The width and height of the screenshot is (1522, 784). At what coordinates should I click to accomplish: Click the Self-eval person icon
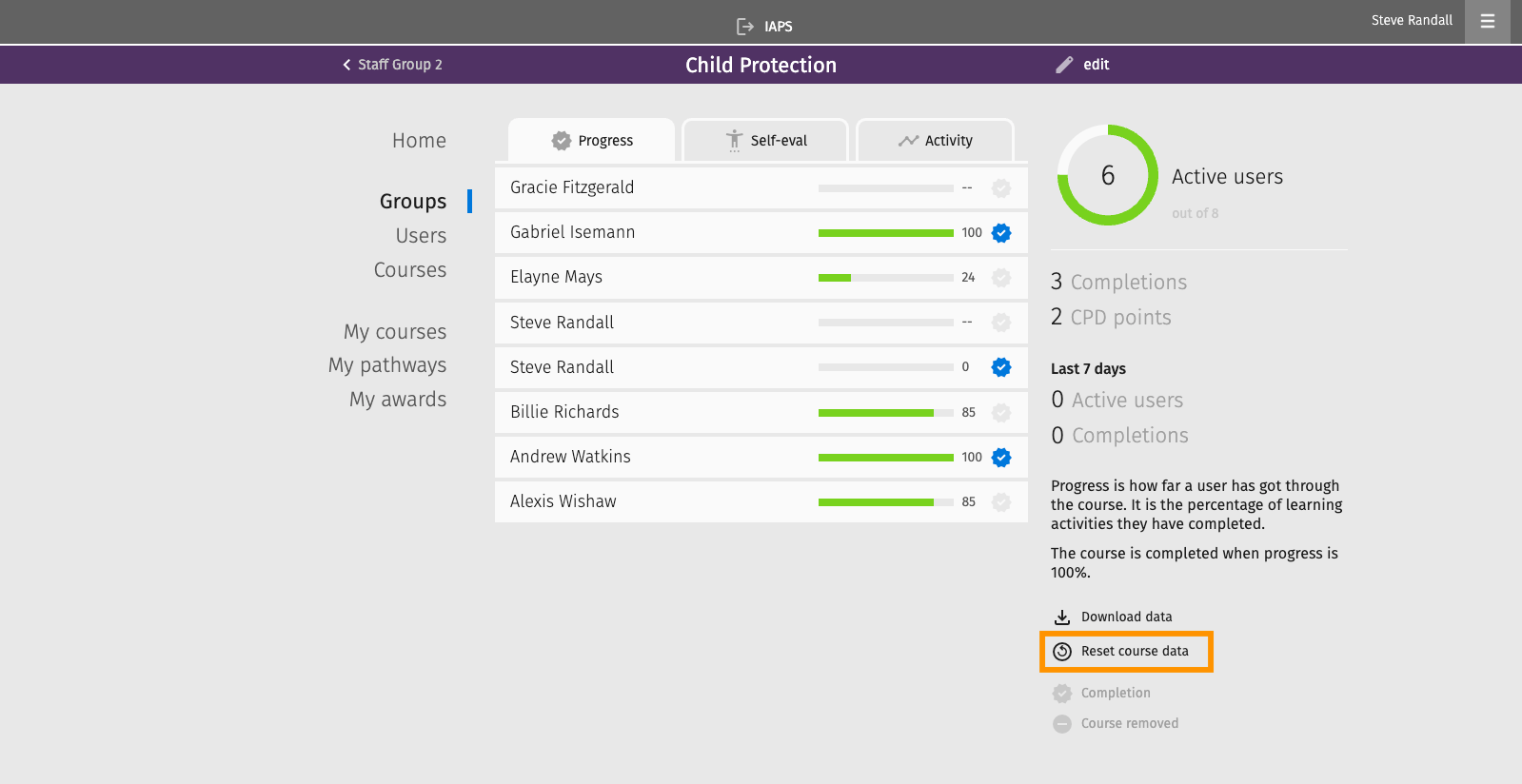point(734,141)
